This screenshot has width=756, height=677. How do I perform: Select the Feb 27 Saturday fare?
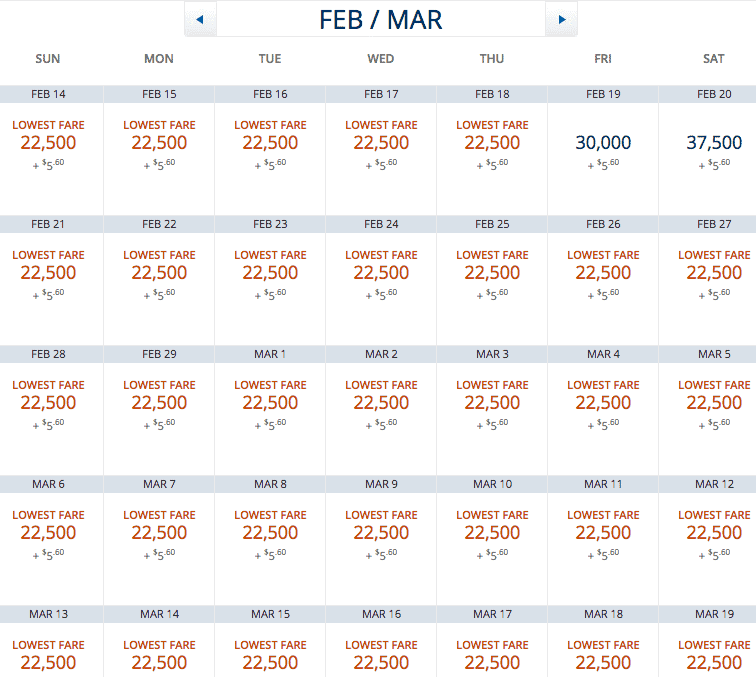[714, 273]
